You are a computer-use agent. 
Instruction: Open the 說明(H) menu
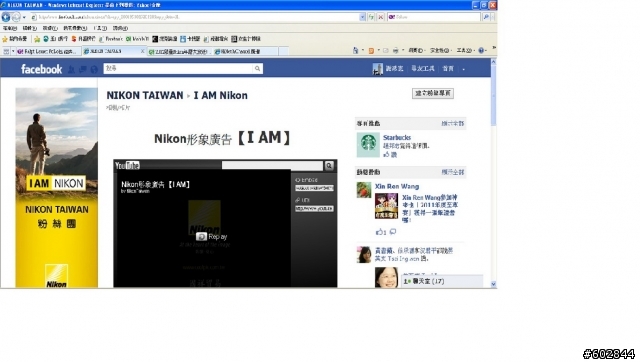pos(120,28)
